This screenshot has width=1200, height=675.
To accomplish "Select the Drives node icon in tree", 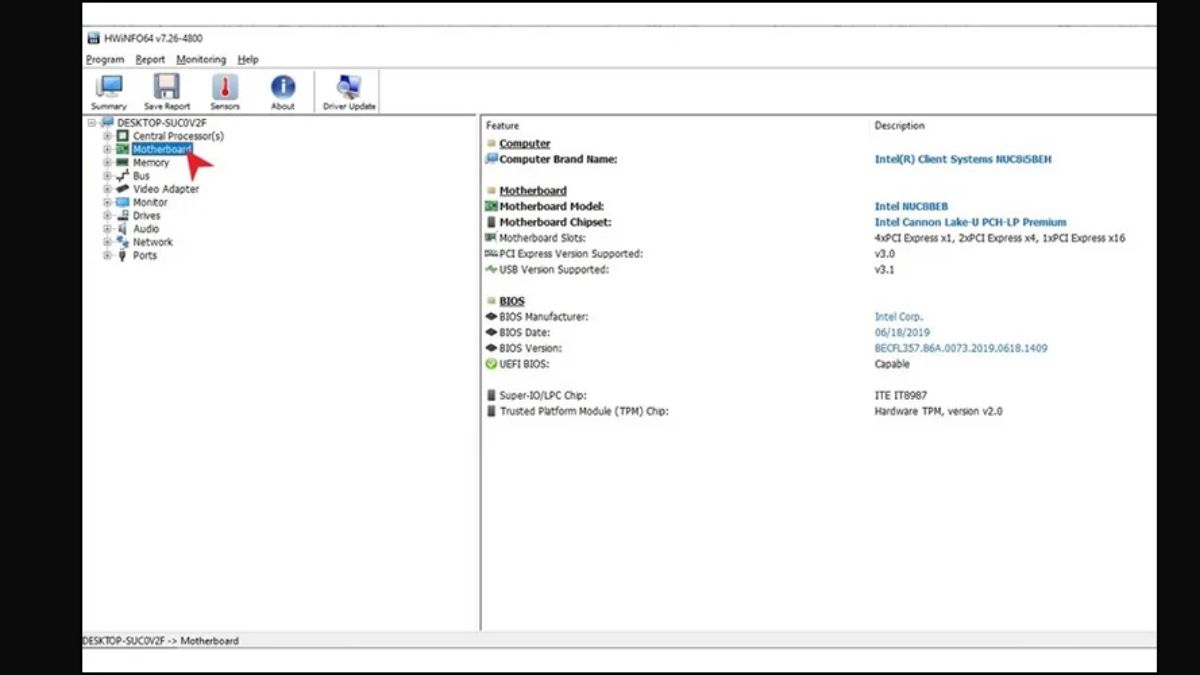I will [x=123, y=215].
